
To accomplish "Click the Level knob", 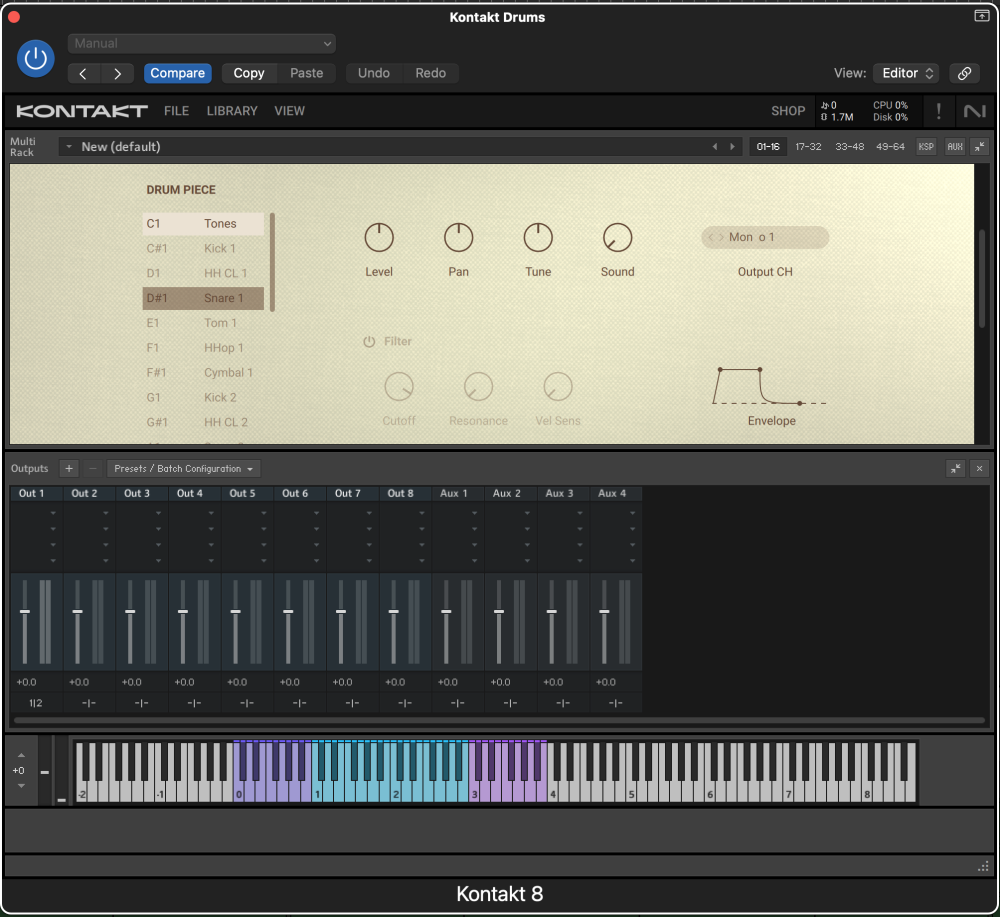I will click(379, 238).
